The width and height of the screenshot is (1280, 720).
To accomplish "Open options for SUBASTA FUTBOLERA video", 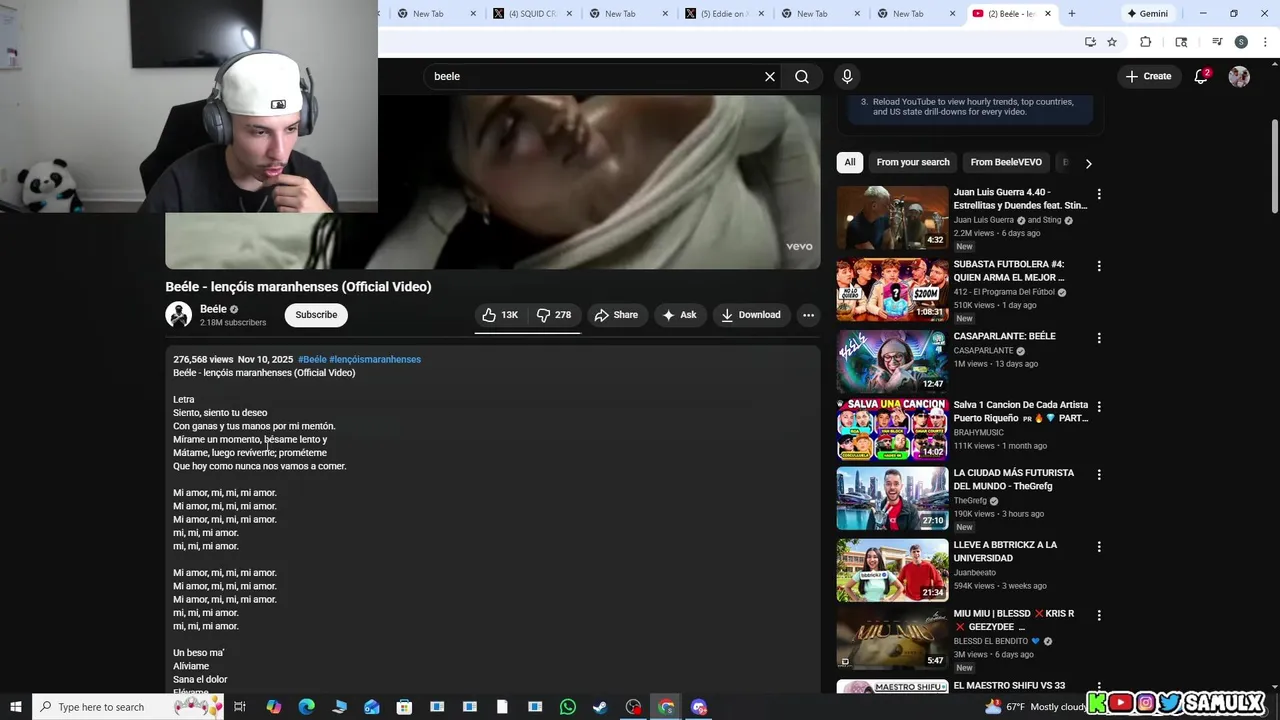I will point(1099,266).
